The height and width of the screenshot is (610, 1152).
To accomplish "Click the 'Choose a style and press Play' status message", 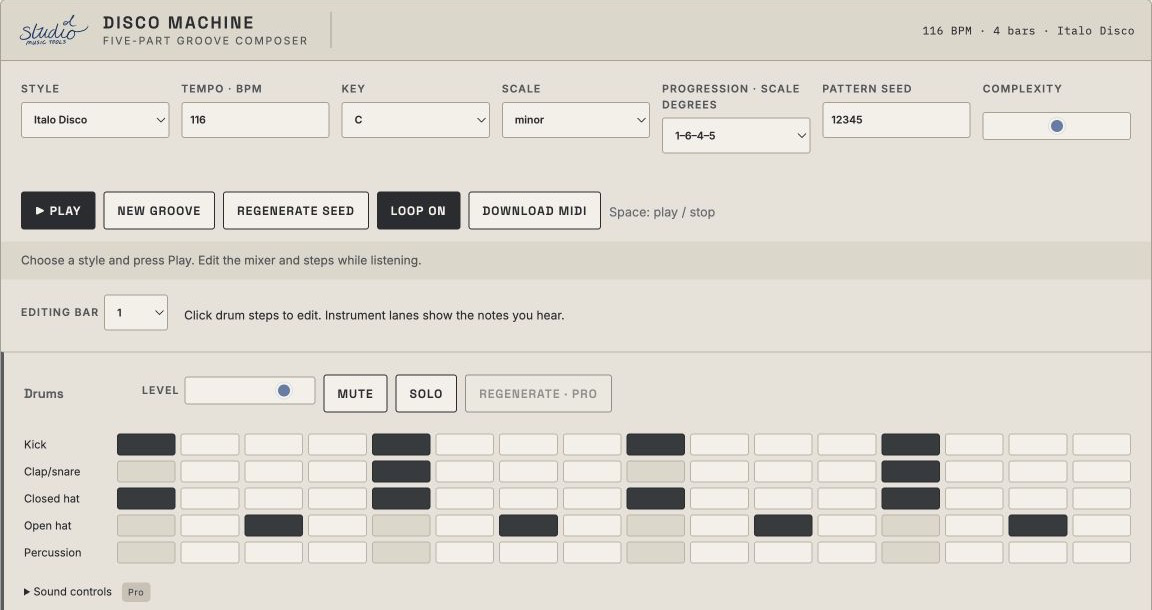I will click(x=221, y=260).
